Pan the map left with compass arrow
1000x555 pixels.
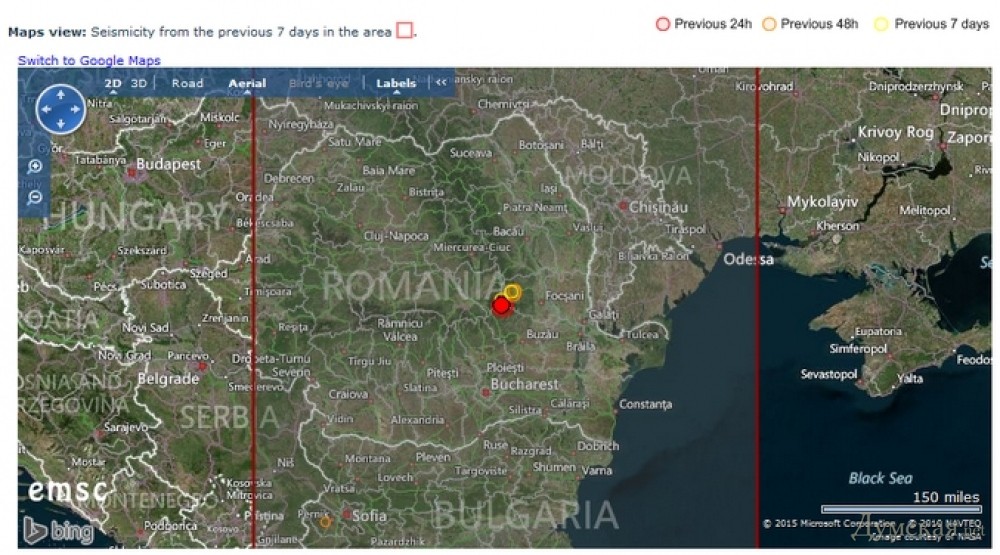pos(45,109)
